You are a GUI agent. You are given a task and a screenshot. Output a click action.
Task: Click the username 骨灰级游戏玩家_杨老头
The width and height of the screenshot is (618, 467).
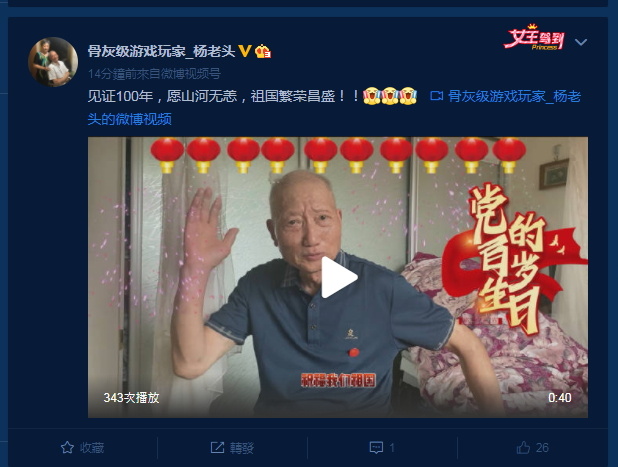pos(162,51)
